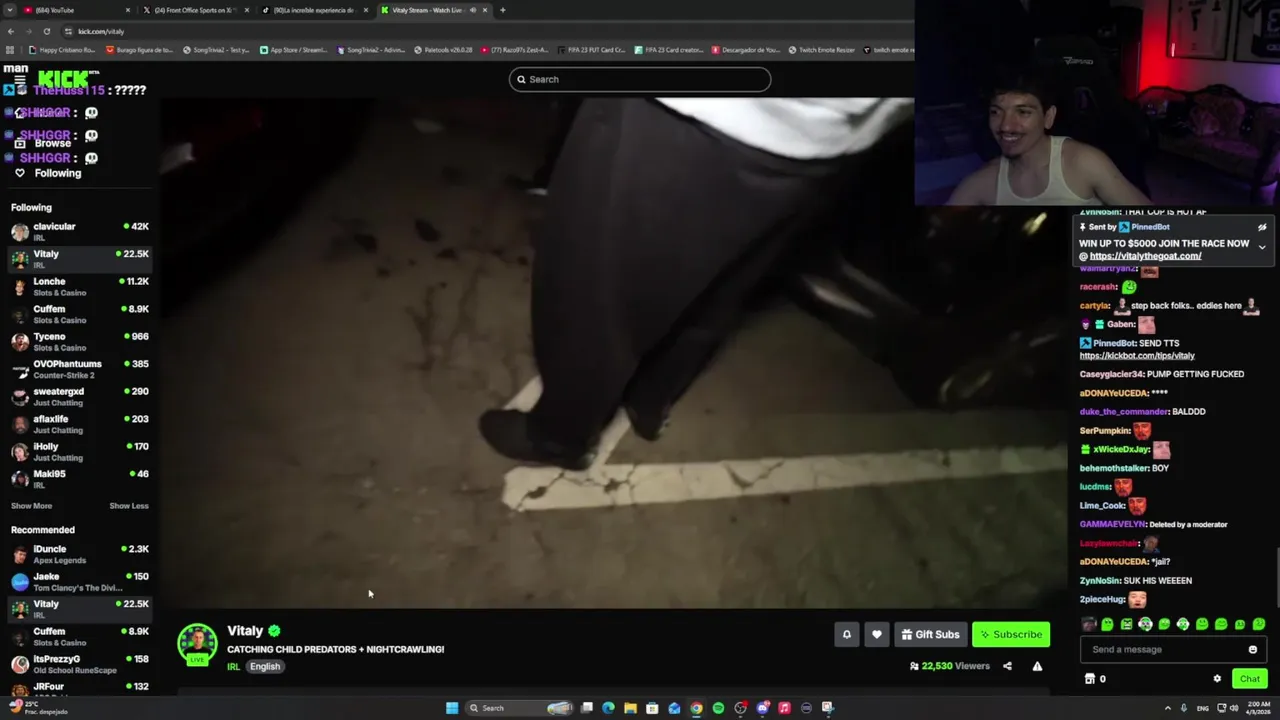Viewport: 1280px width, 720px height.
Task: Open the channel points shop icon
Action: click(1090, 679)
